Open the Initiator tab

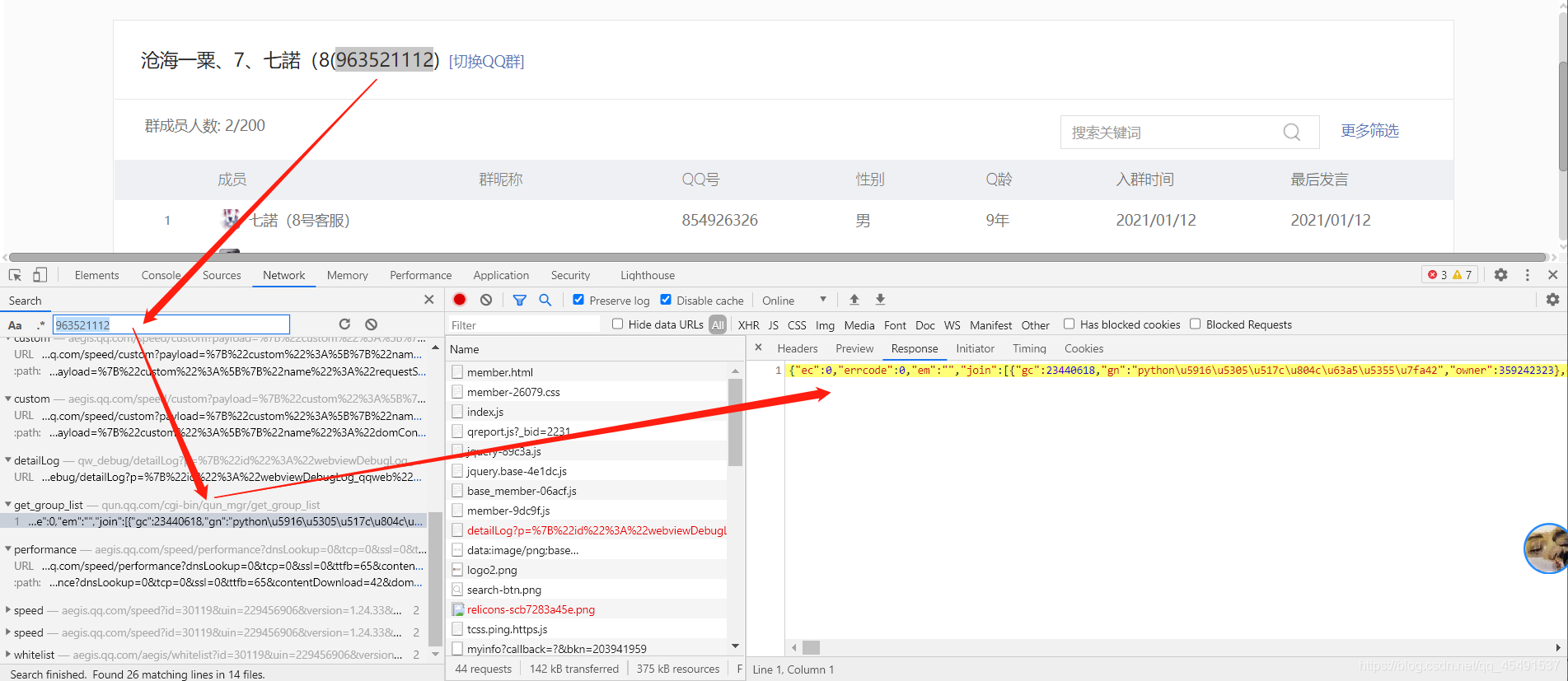976,348
